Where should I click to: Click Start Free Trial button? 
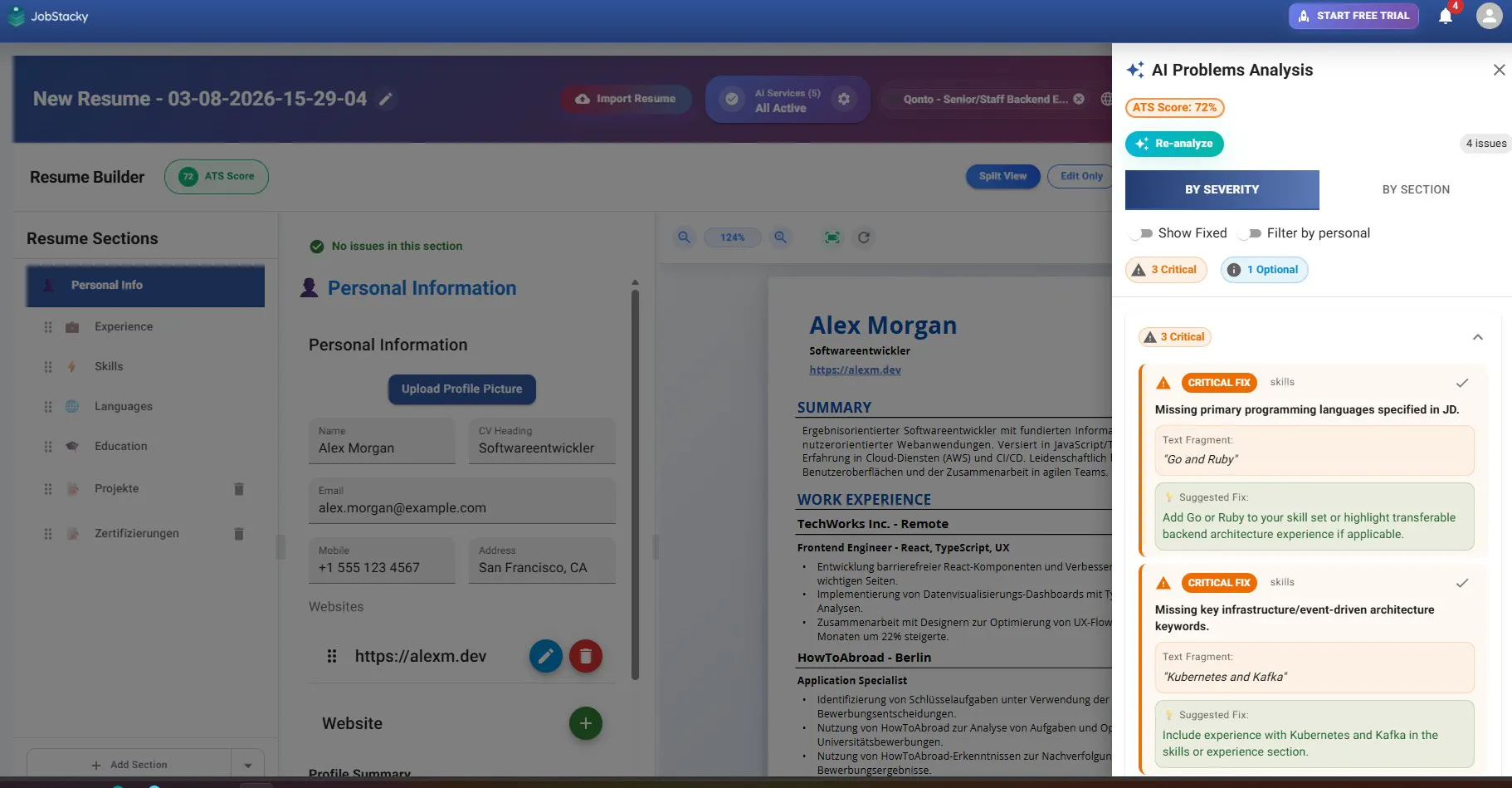[1353, 16]
